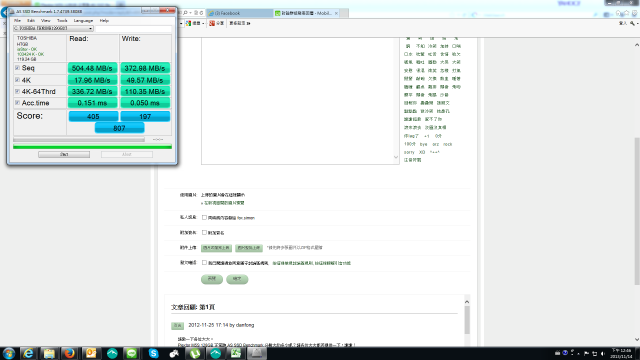Click Start button in AS SSD Benchmark

click(x=64, y=154)
